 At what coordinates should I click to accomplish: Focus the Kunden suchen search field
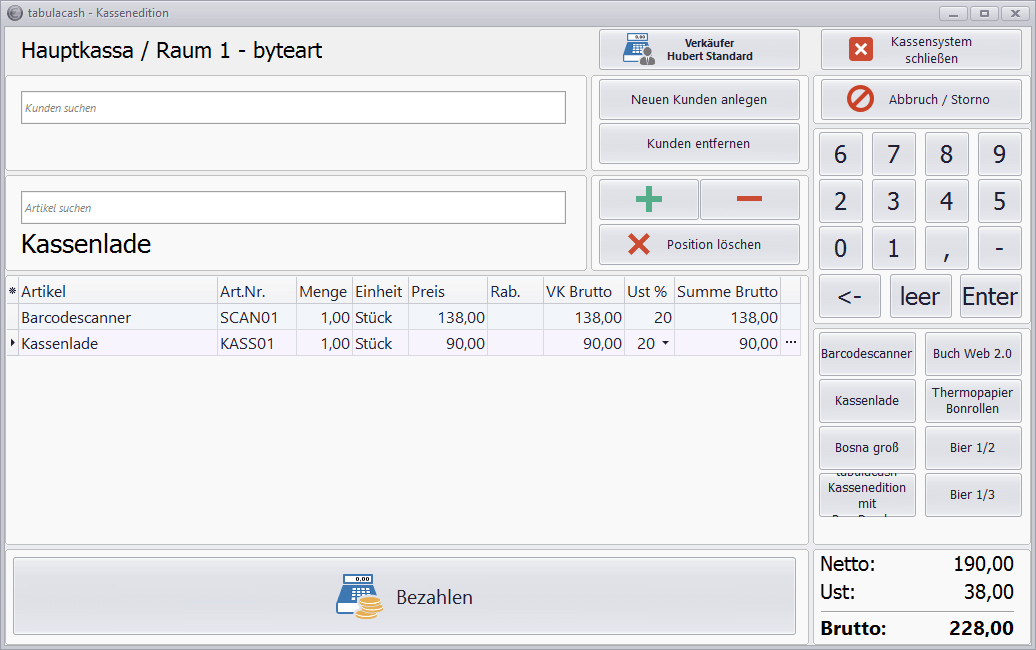(x=293, y=108)
